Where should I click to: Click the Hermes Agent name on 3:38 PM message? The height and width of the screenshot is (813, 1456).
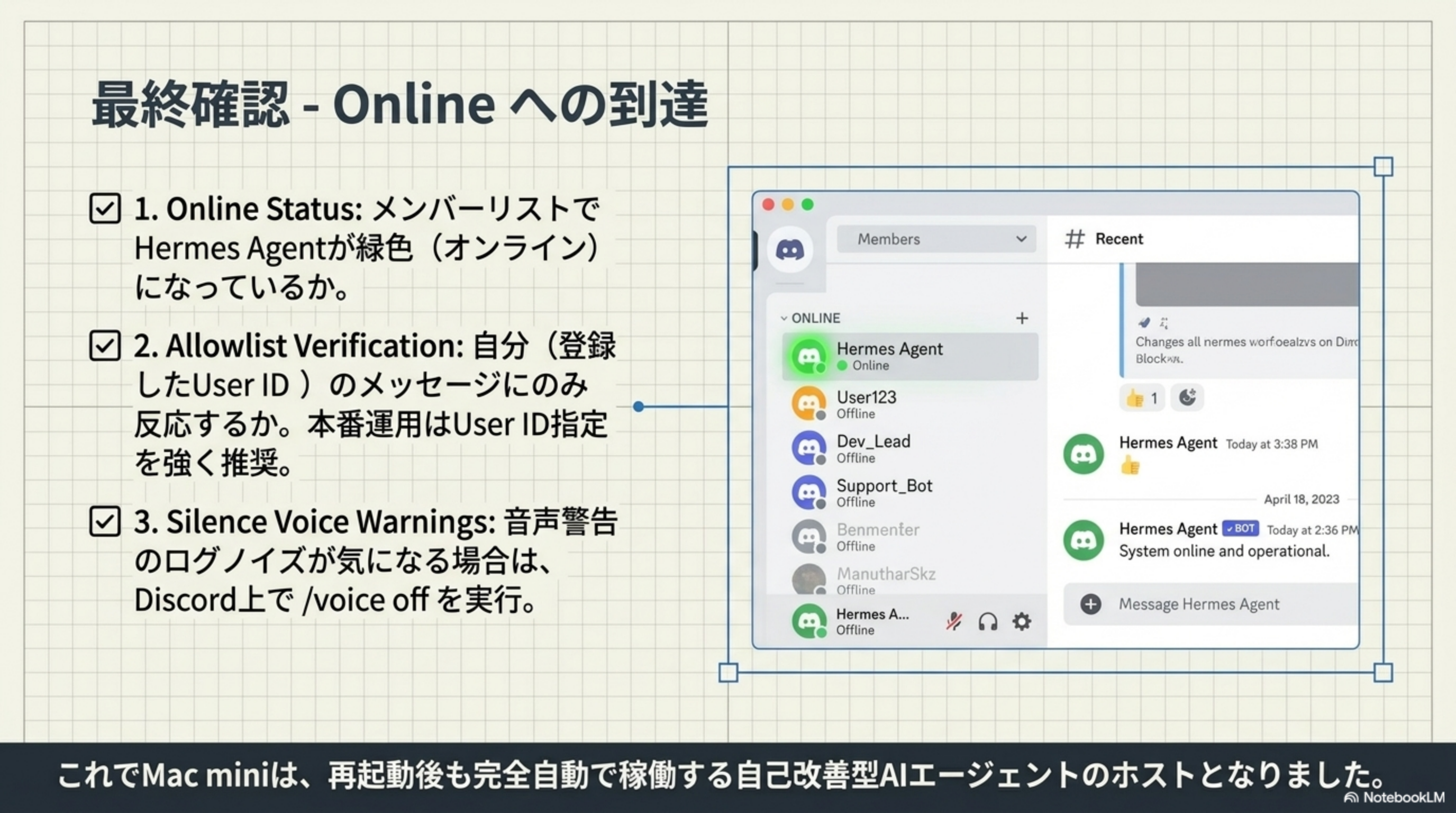(x=1168, y=442)
